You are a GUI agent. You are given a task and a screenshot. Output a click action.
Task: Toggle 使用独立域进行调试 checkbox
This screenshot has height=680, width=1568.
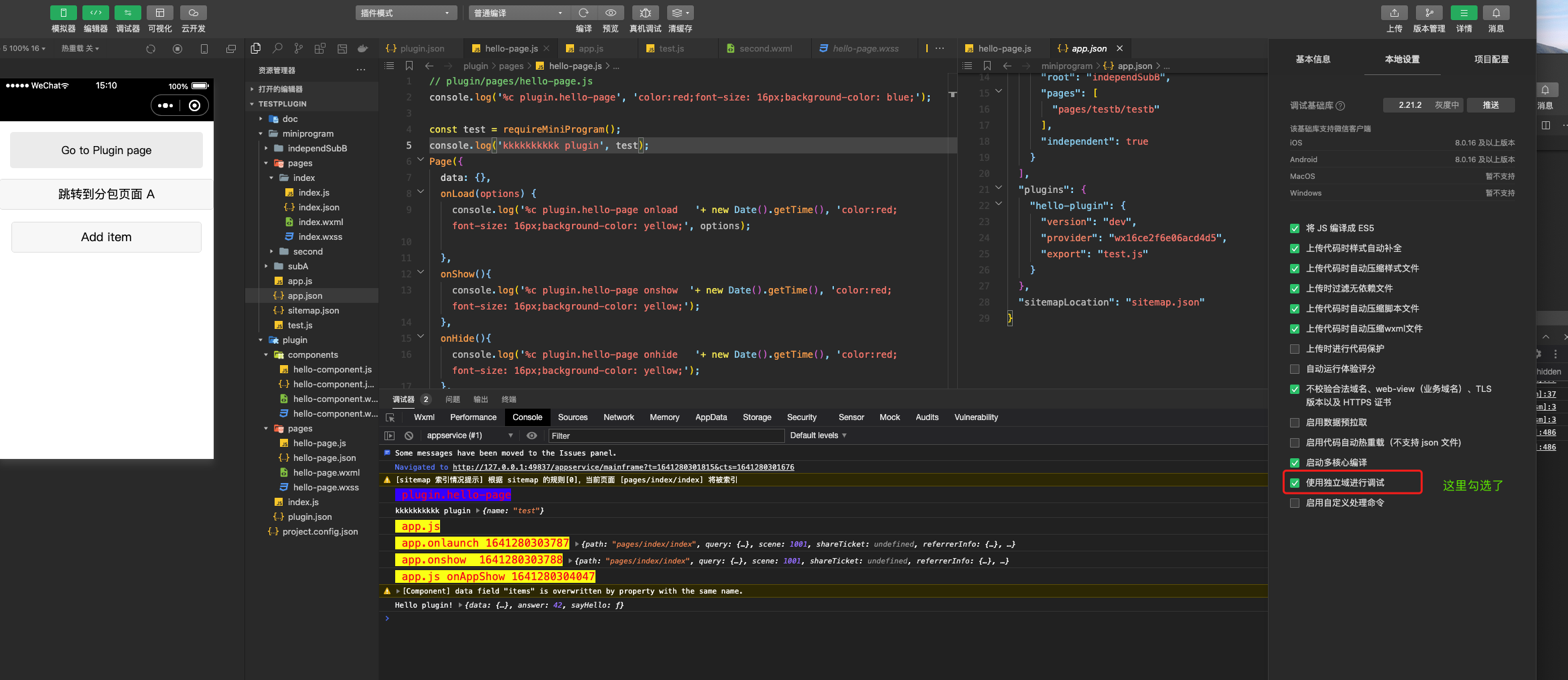pyautogui.click(x=1295, y=483)
